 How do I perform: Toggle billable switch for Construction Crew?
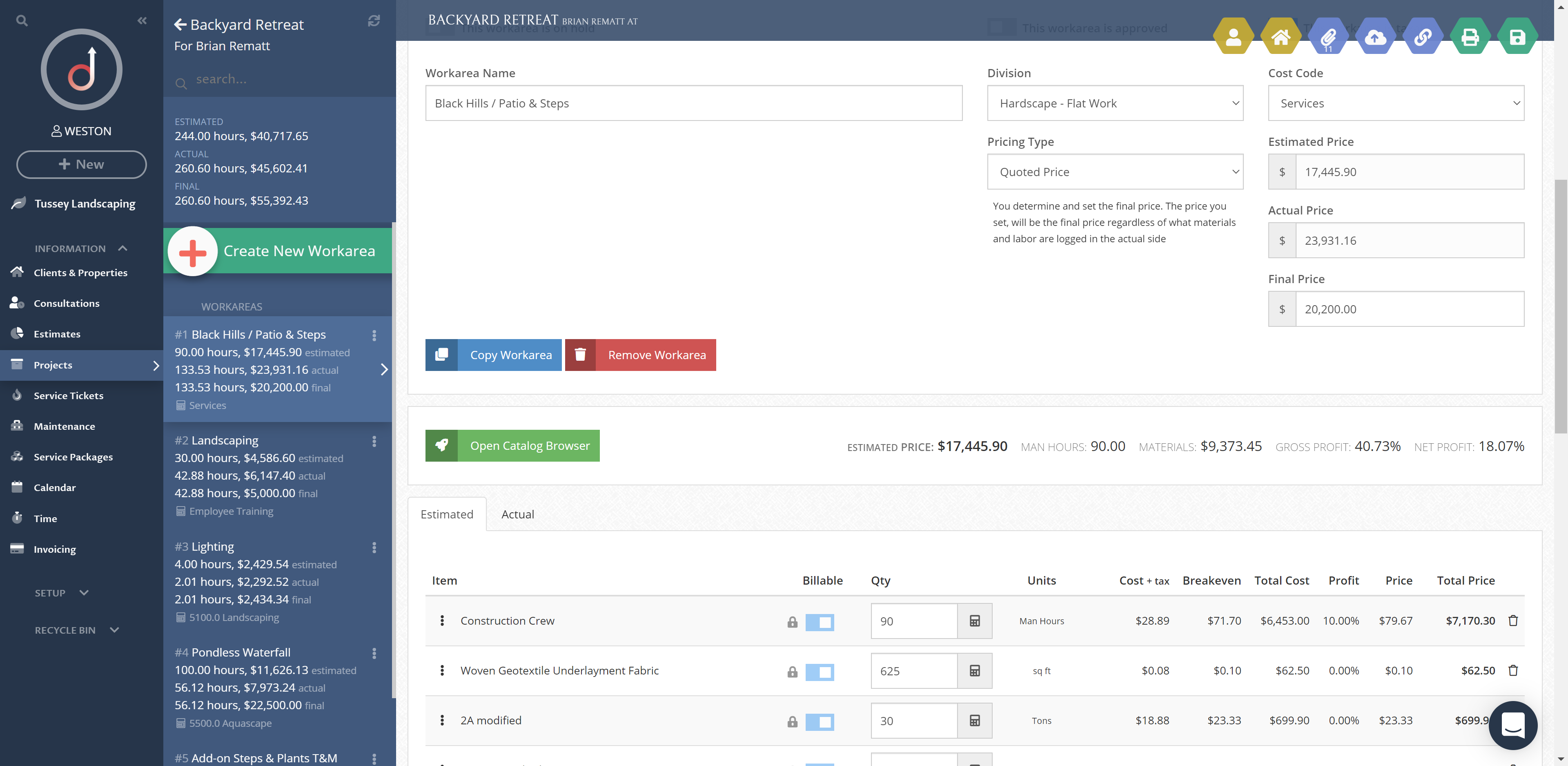[819, 622]
